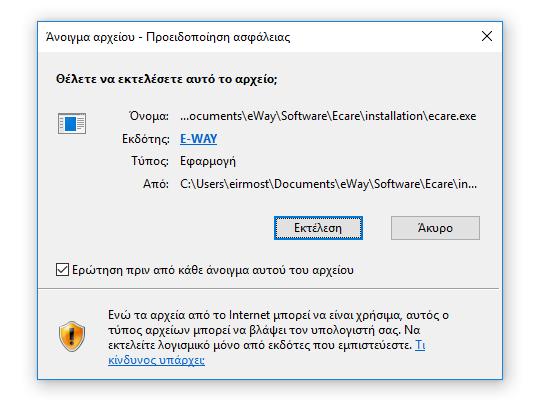Viewport: 547px width, 403px height.
Task: Click the Εκτέλεση (Run) button
Action: tap(318, 228)
